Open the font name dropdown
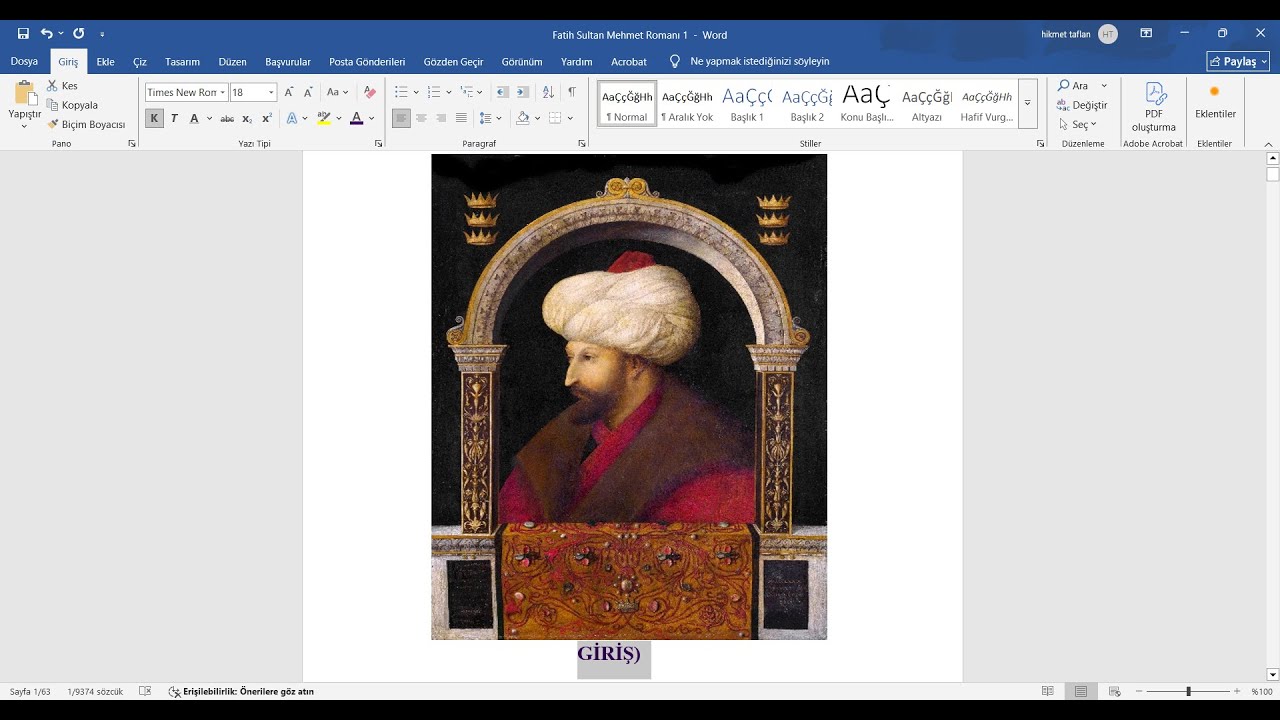The width and height of the screenshot is (1280, 720). coord(222,92)
